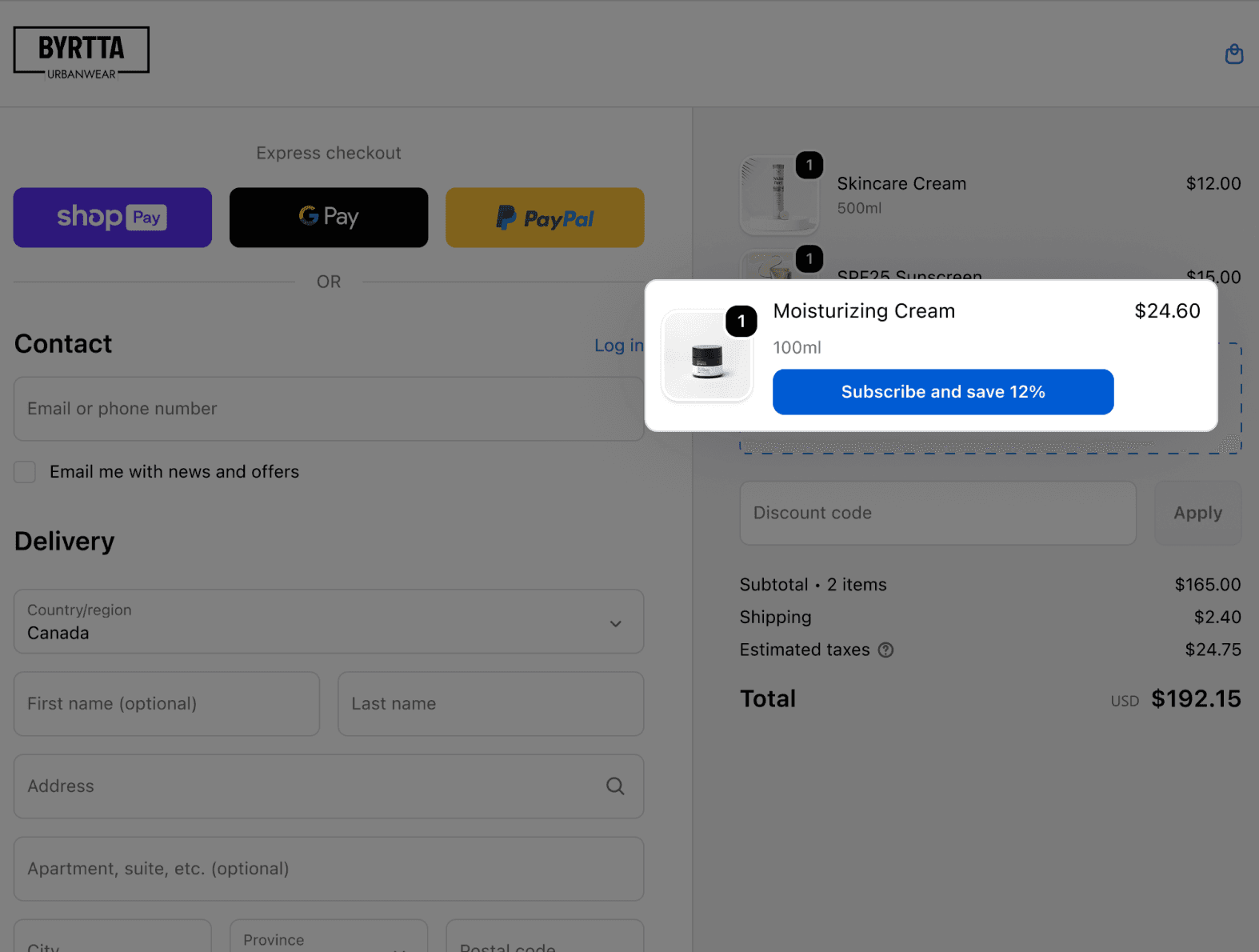Open the Province dropdown
The image size is (1259, 952).
[329, 936]
